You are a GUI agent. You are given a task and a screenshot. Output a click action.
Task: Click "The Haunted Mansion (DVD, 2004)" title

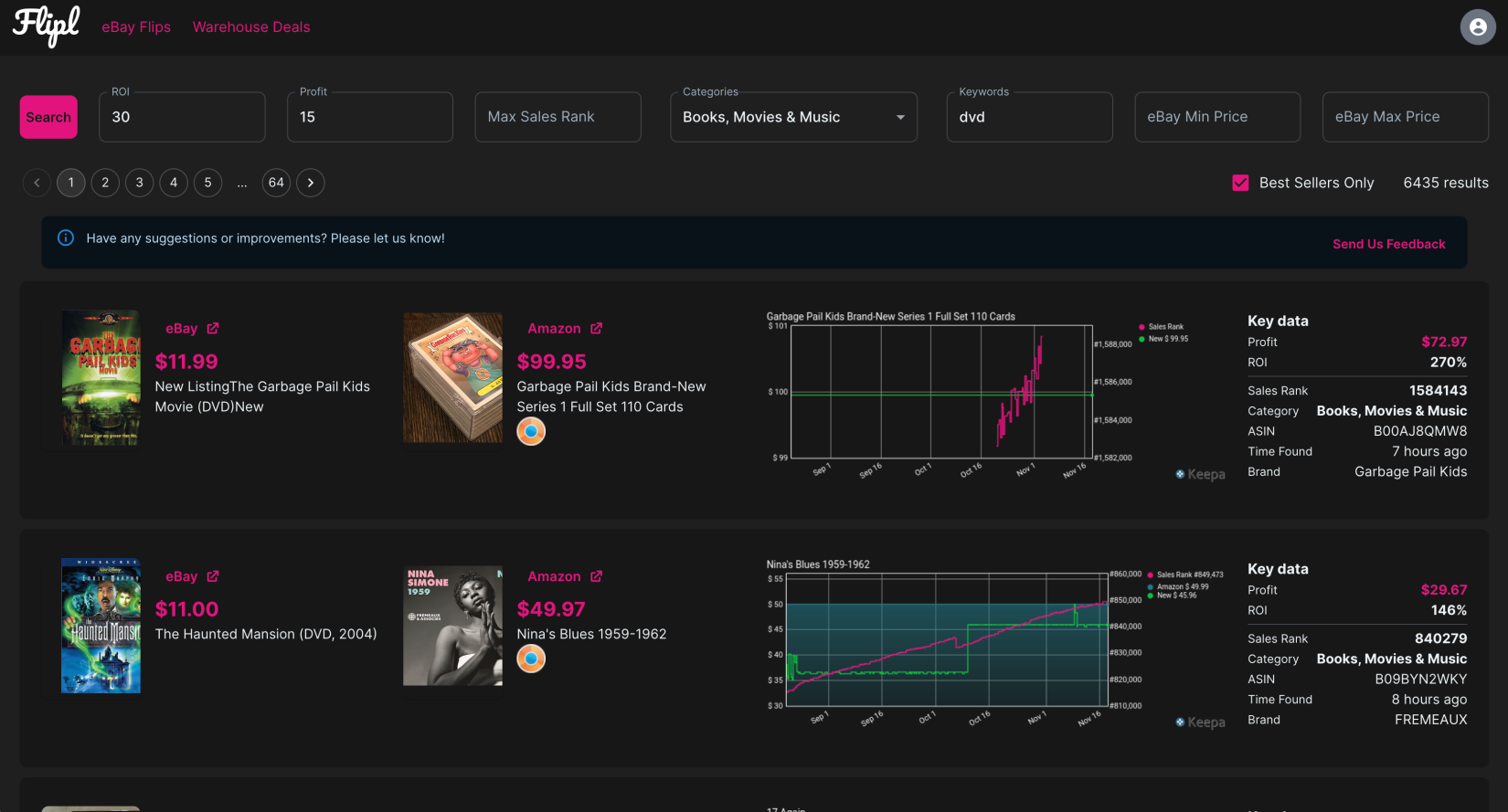pyautogui.click(x=266, y=634)
